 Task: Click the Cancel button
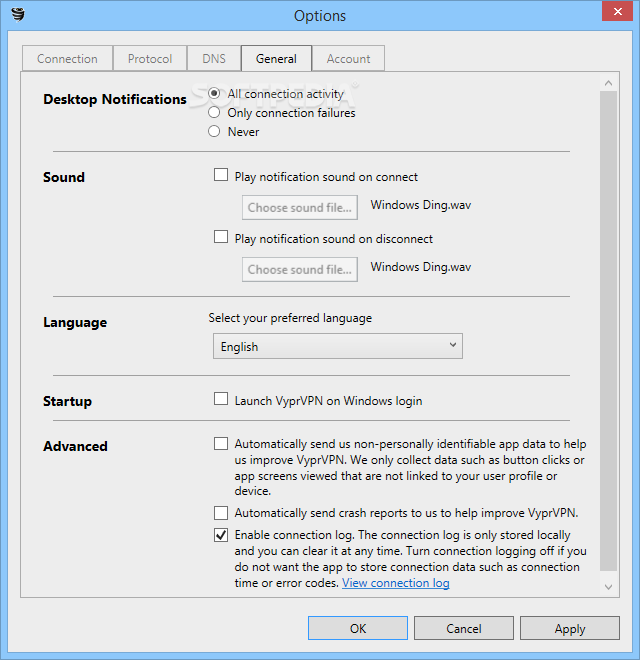coord(464,628)
